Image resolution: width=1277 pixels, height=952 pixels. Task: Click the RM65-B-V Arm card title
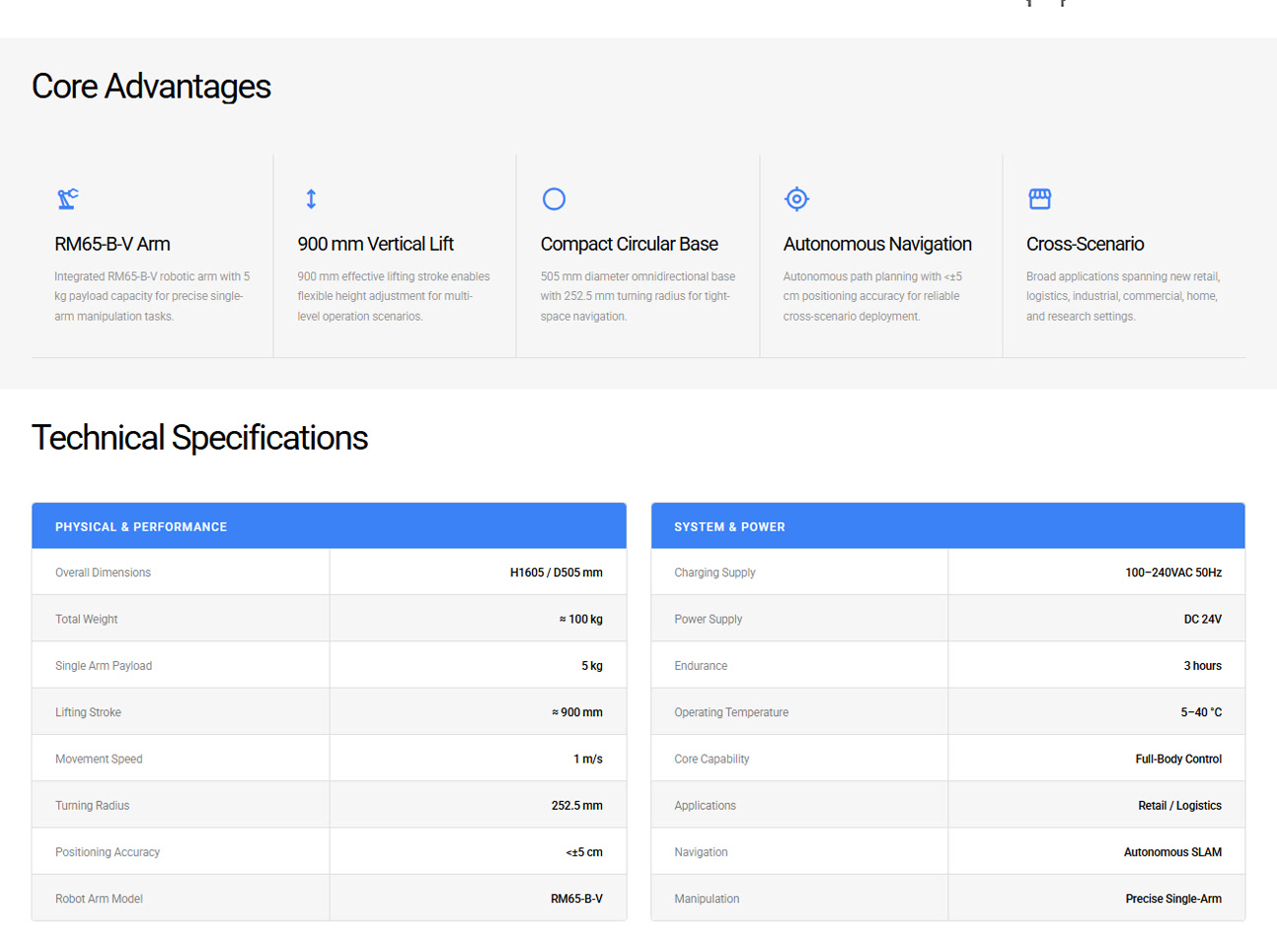click(113, 244)
